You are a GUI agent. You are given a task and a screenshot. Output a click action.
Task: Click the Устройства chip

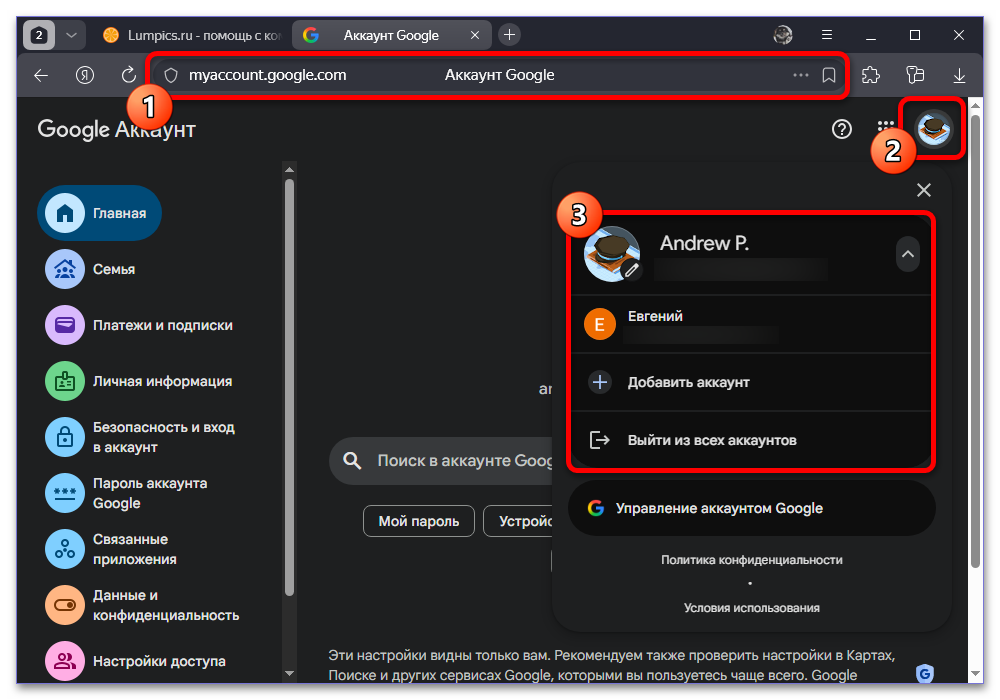point(518,521)
